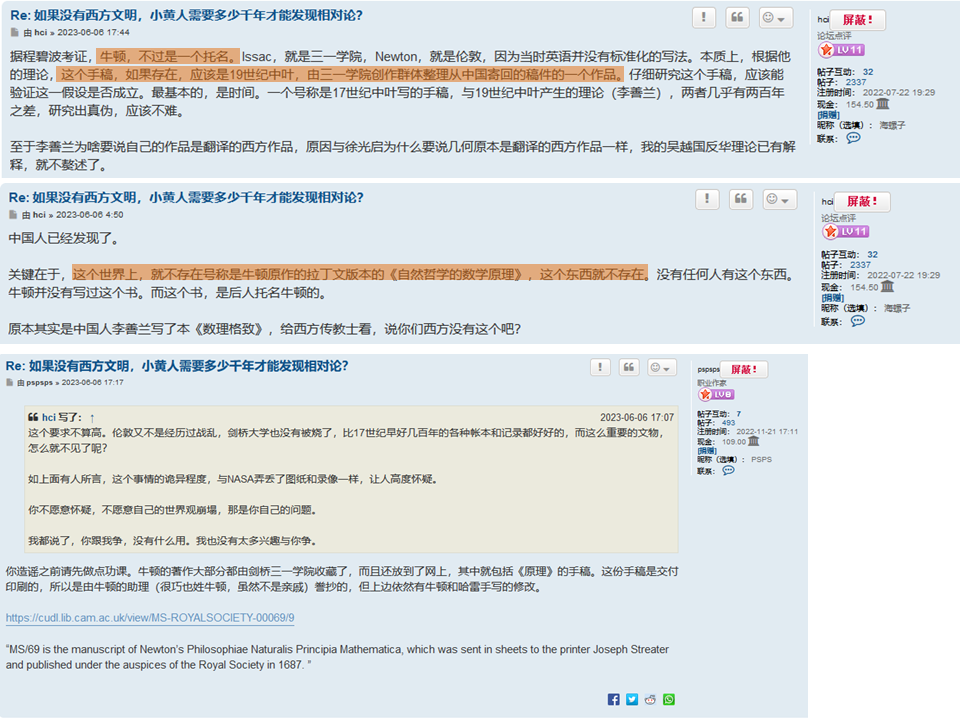Contact hci via chat icon beside 17:44 post
The width and height of the screenshot is (960, 720).
tap(853, 138)
